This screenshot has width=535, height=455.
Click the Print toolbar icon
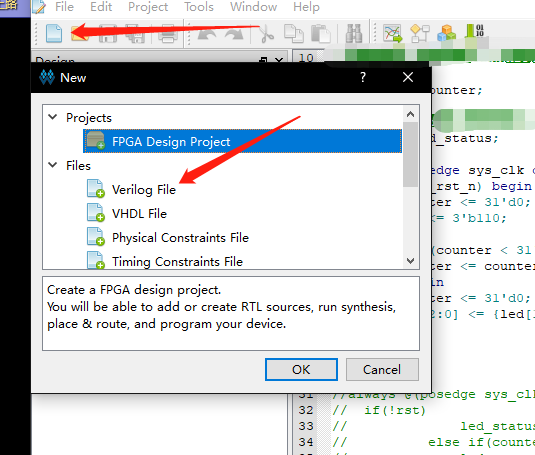[167, 33]
